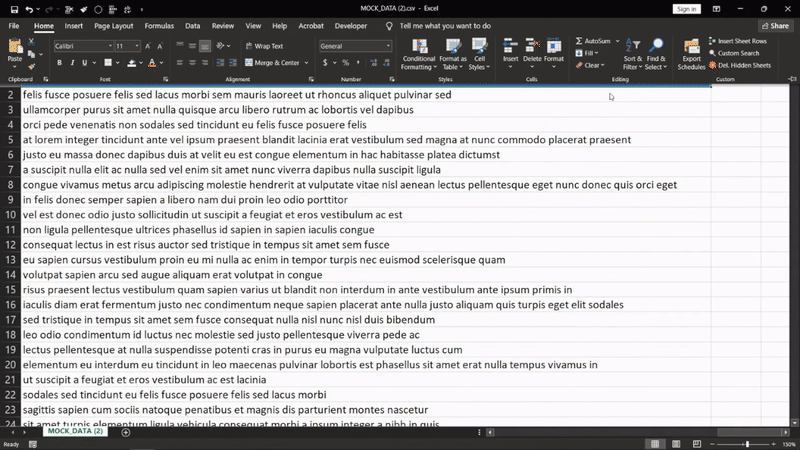The width and height of the screenshot is (800, 450).
Task: Open the Developer ribbon tab
Action: tap(350, 26)
